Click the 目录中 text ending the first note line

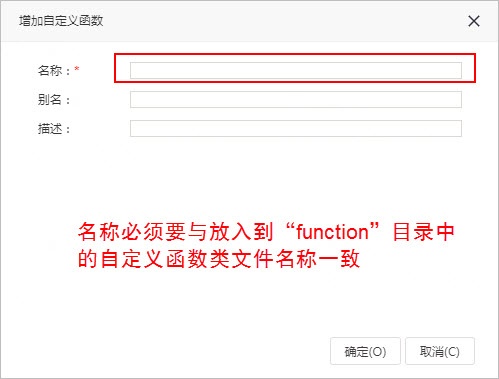point(423,232)
